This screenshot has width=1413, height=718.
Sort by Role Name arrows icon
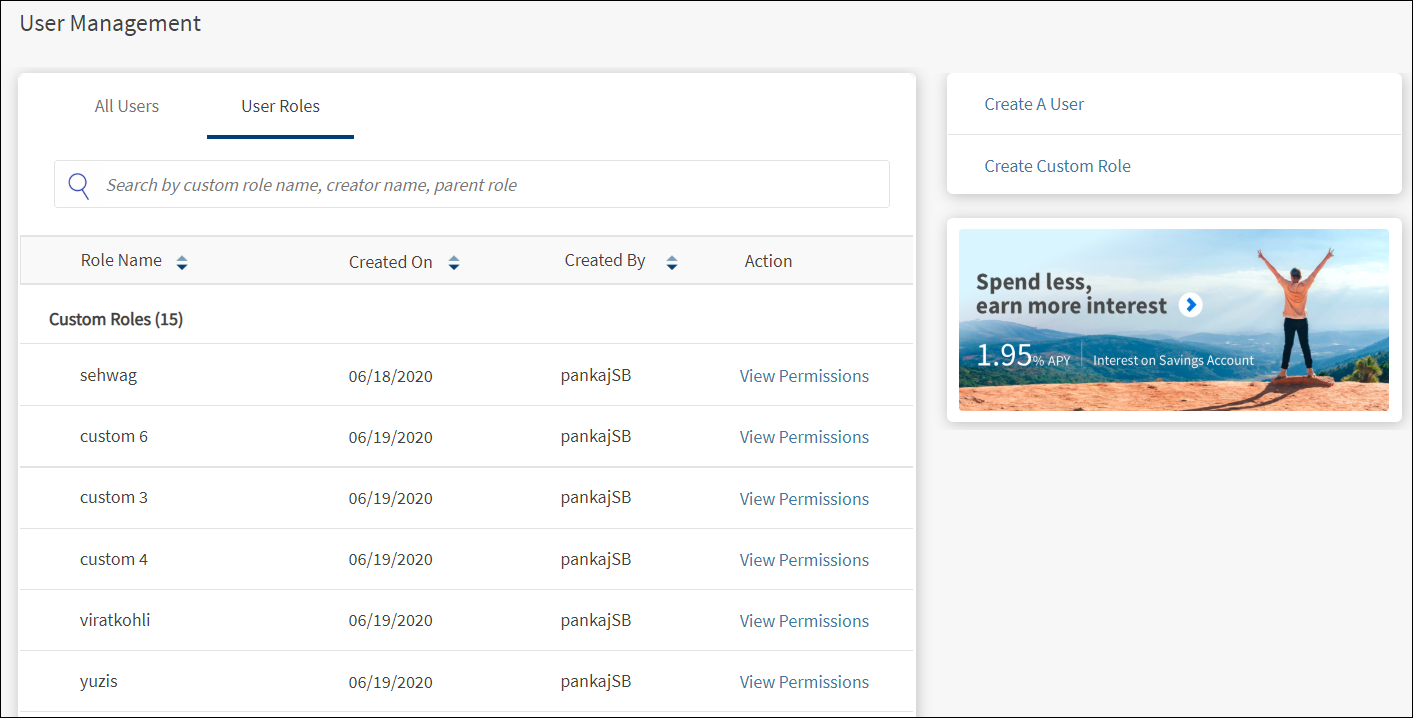click(181, 263)
